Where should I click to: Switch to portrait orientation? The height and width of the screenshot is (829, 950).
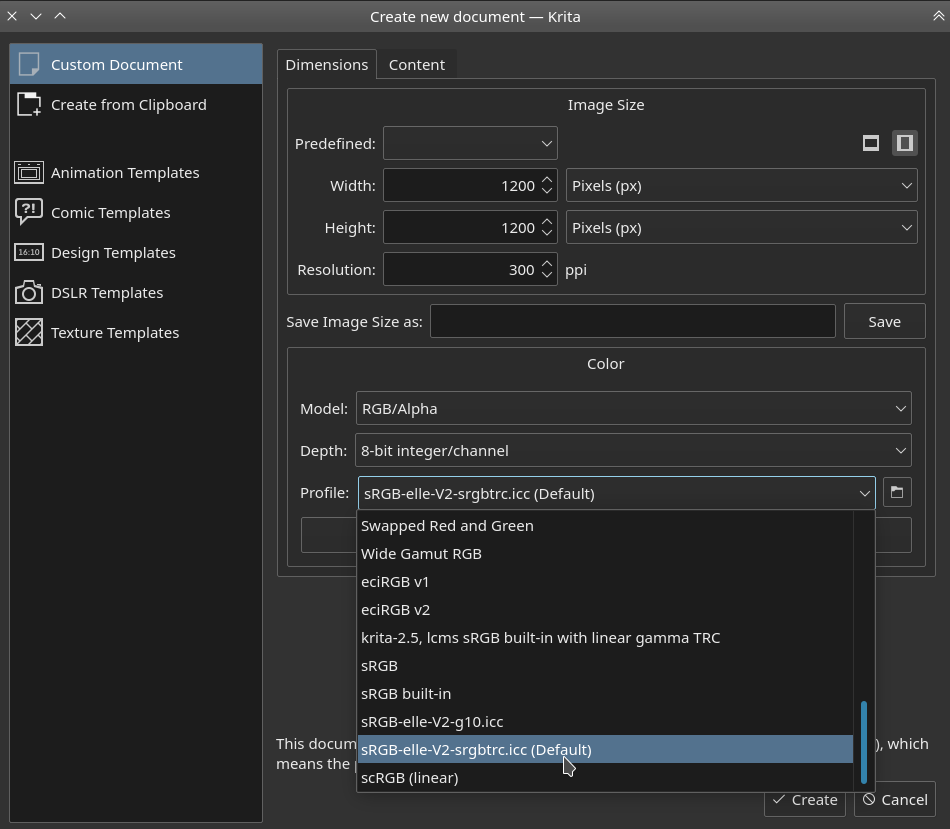click(904, 143)
